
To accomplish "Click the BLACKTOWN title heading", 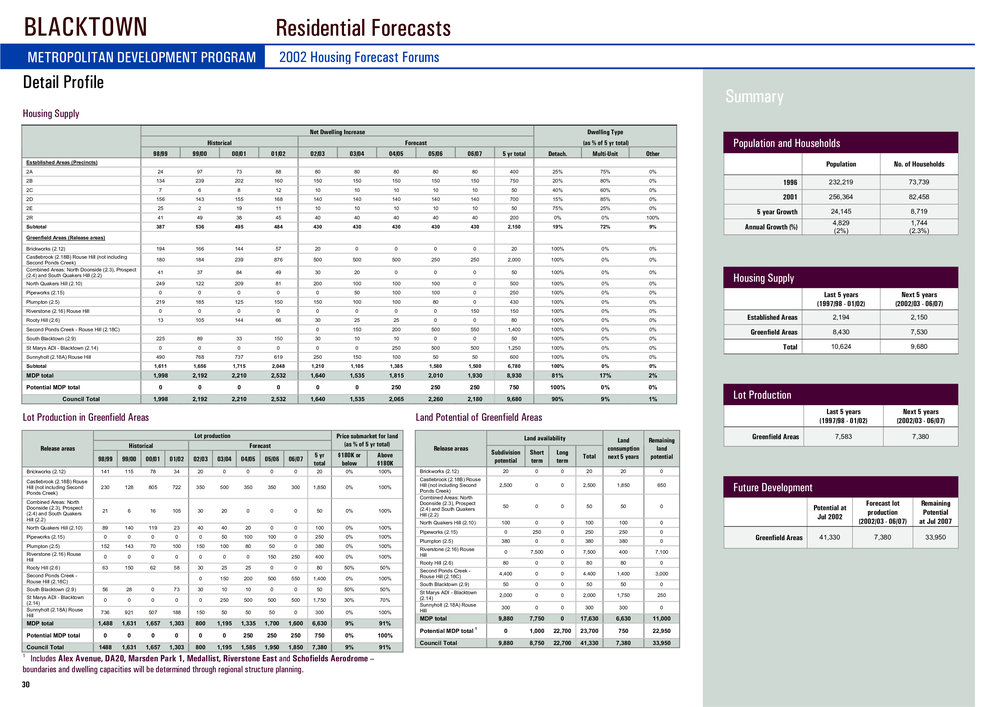I will pos(85,27).
